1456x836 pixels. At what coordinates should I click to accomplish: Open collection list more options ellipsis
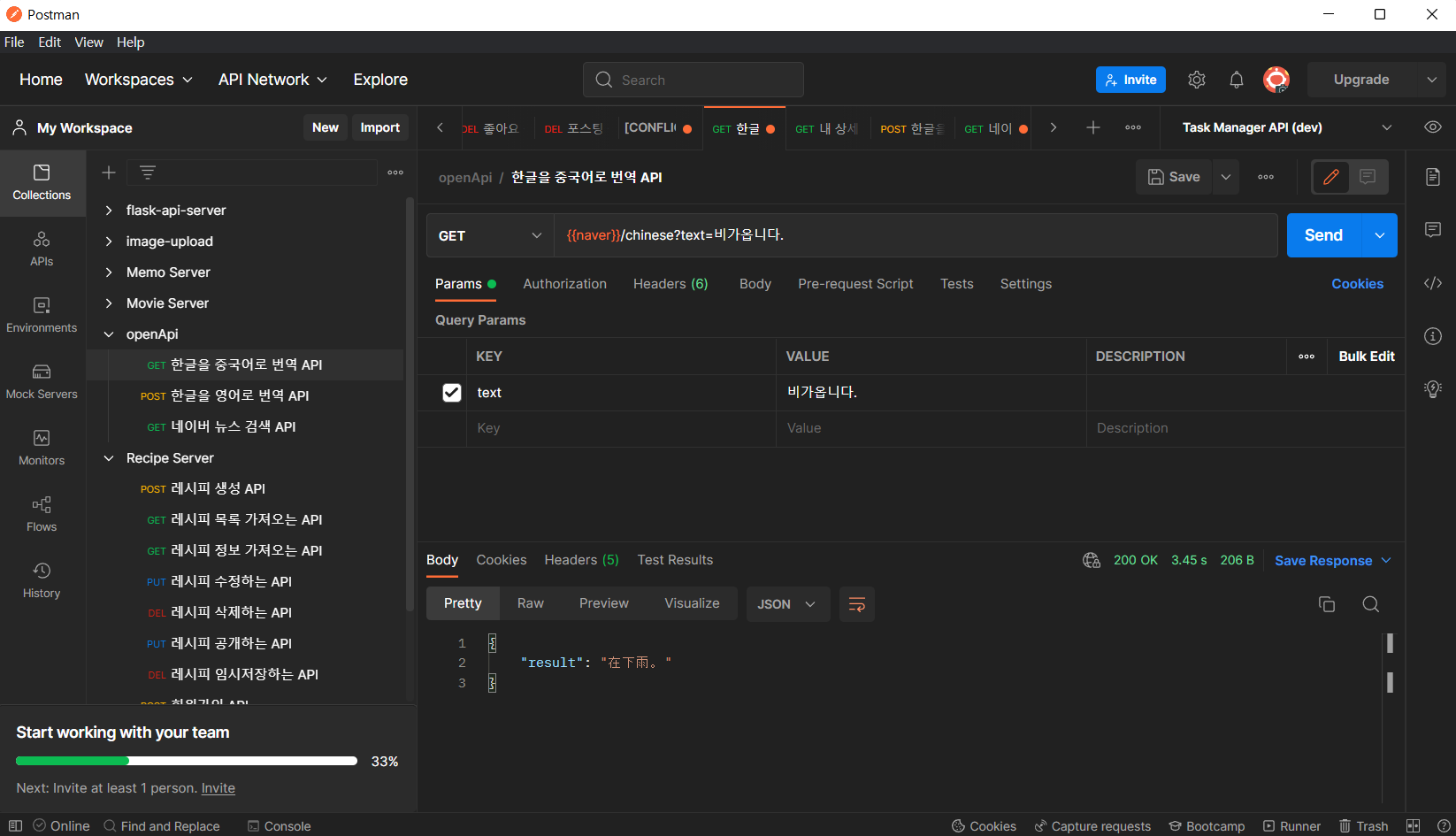coord(395,173)
